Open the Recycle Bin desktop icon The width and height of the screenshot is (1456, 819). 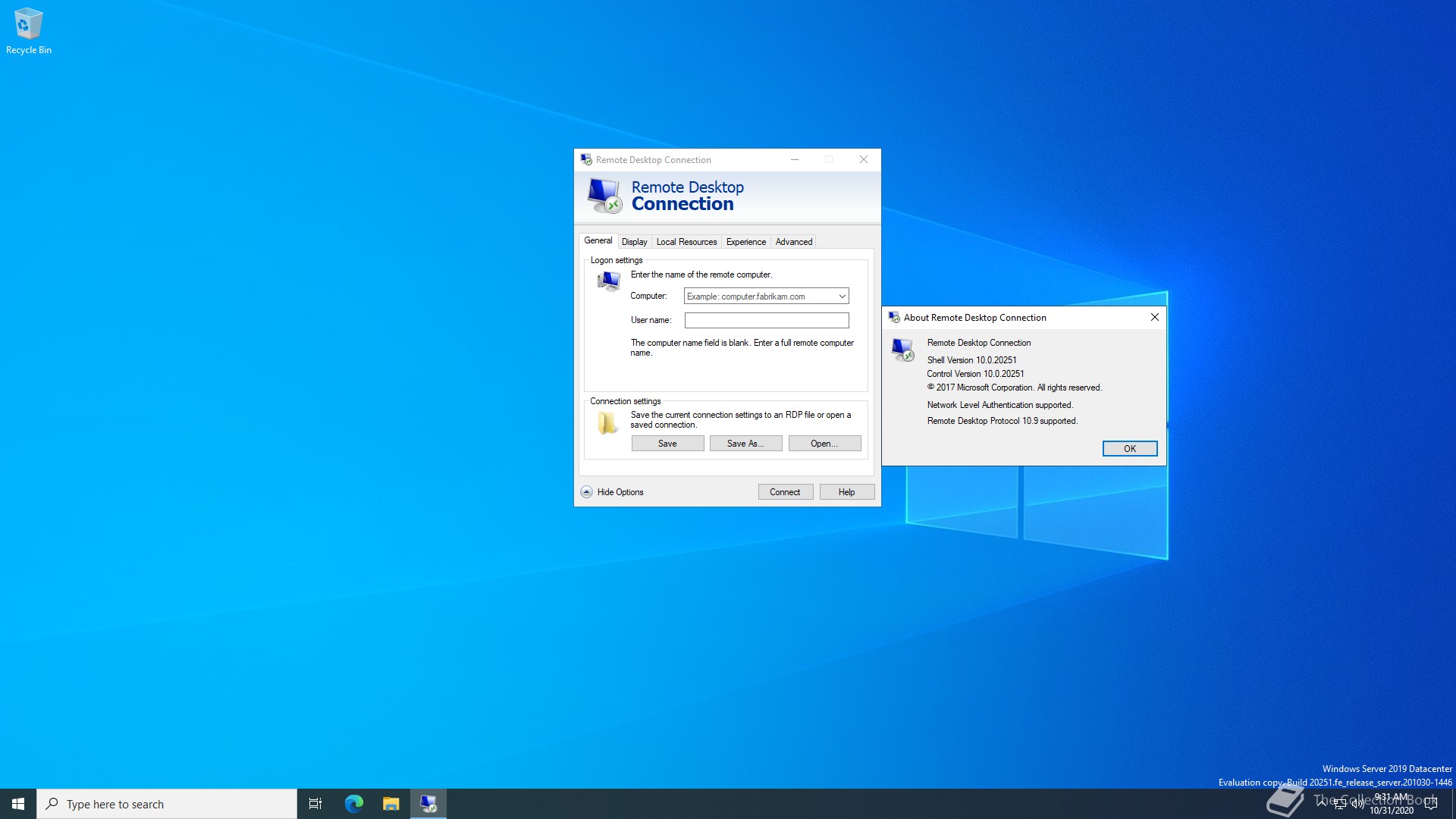[29, 31]
